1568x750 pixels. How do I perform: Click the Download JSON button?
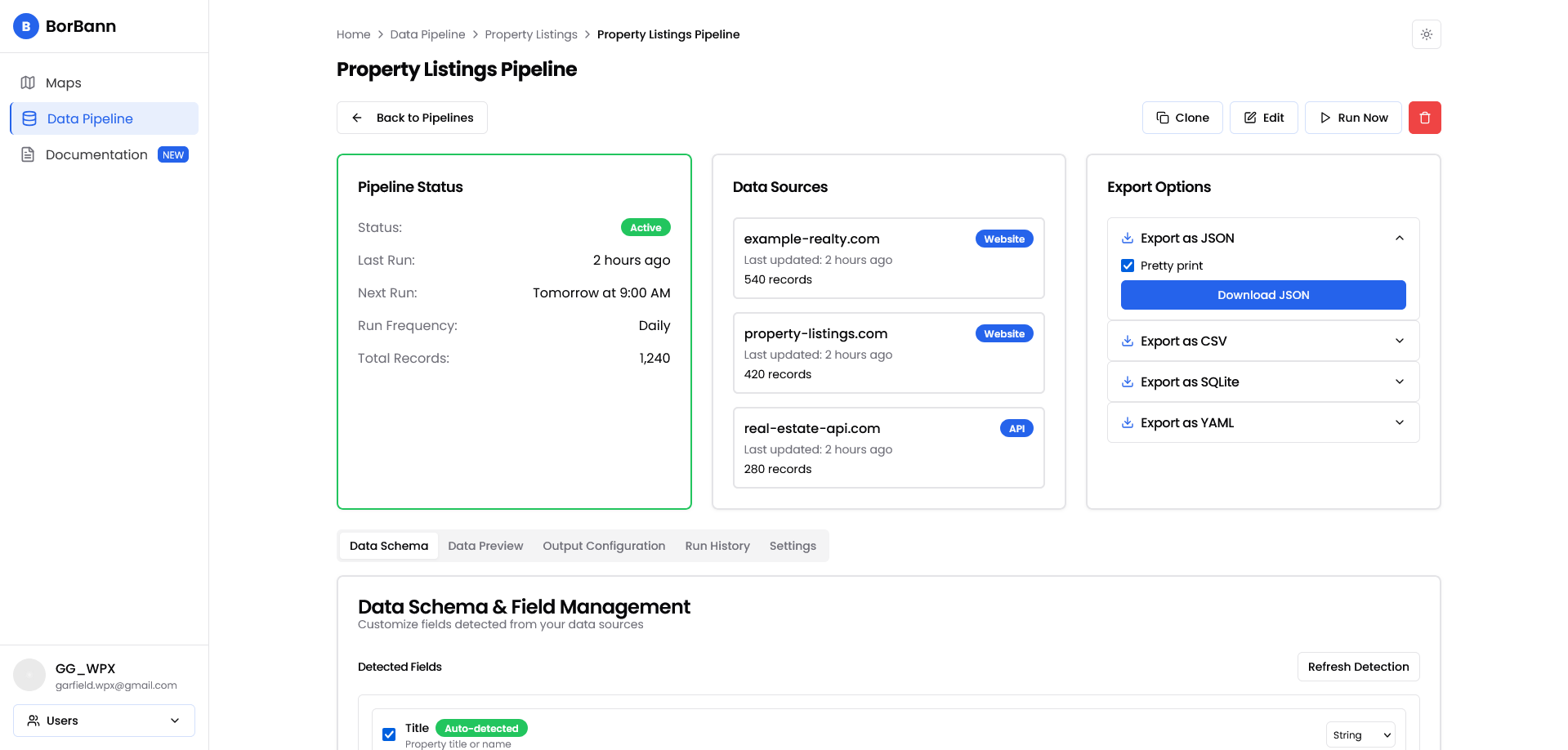(x=1262, y=295)
